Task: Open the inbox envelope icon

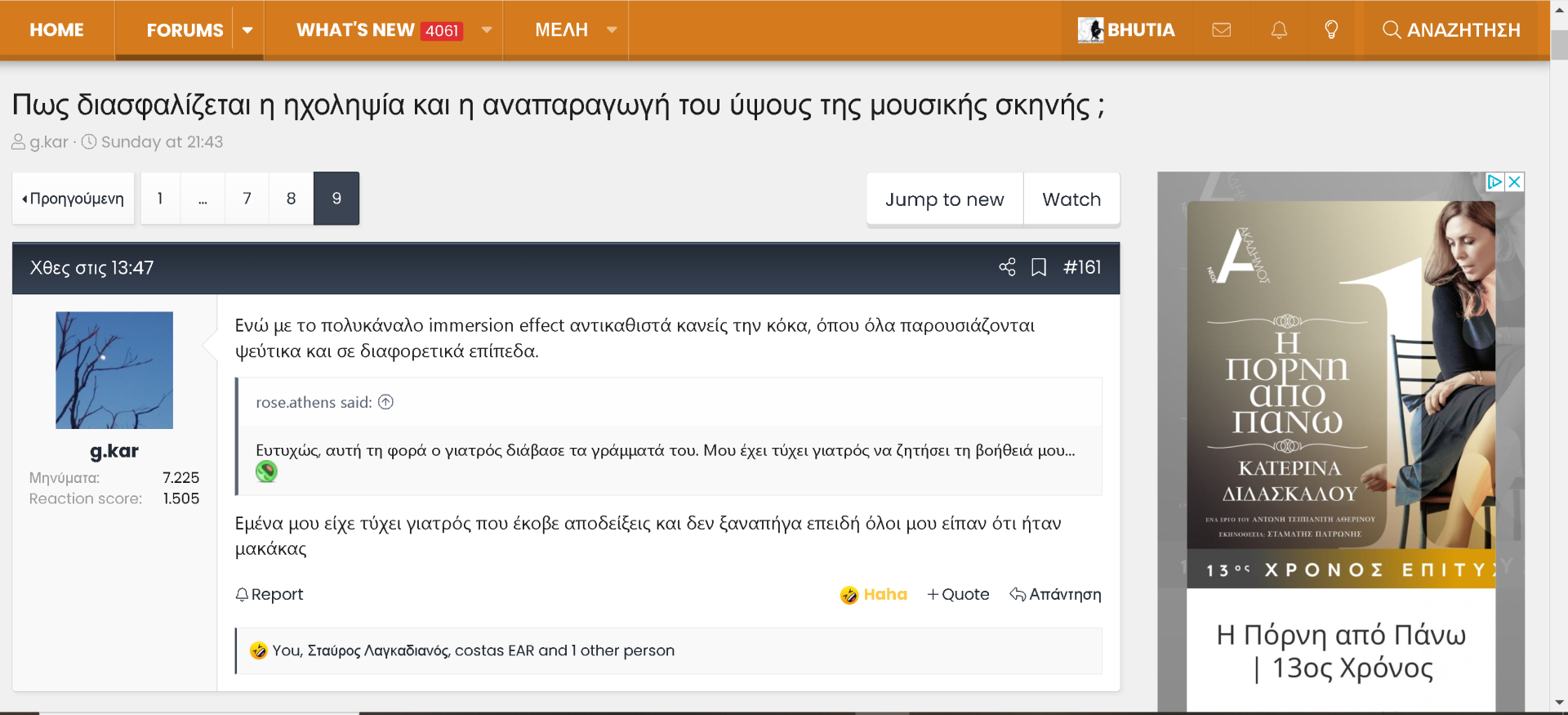Action: point(1221,30)
